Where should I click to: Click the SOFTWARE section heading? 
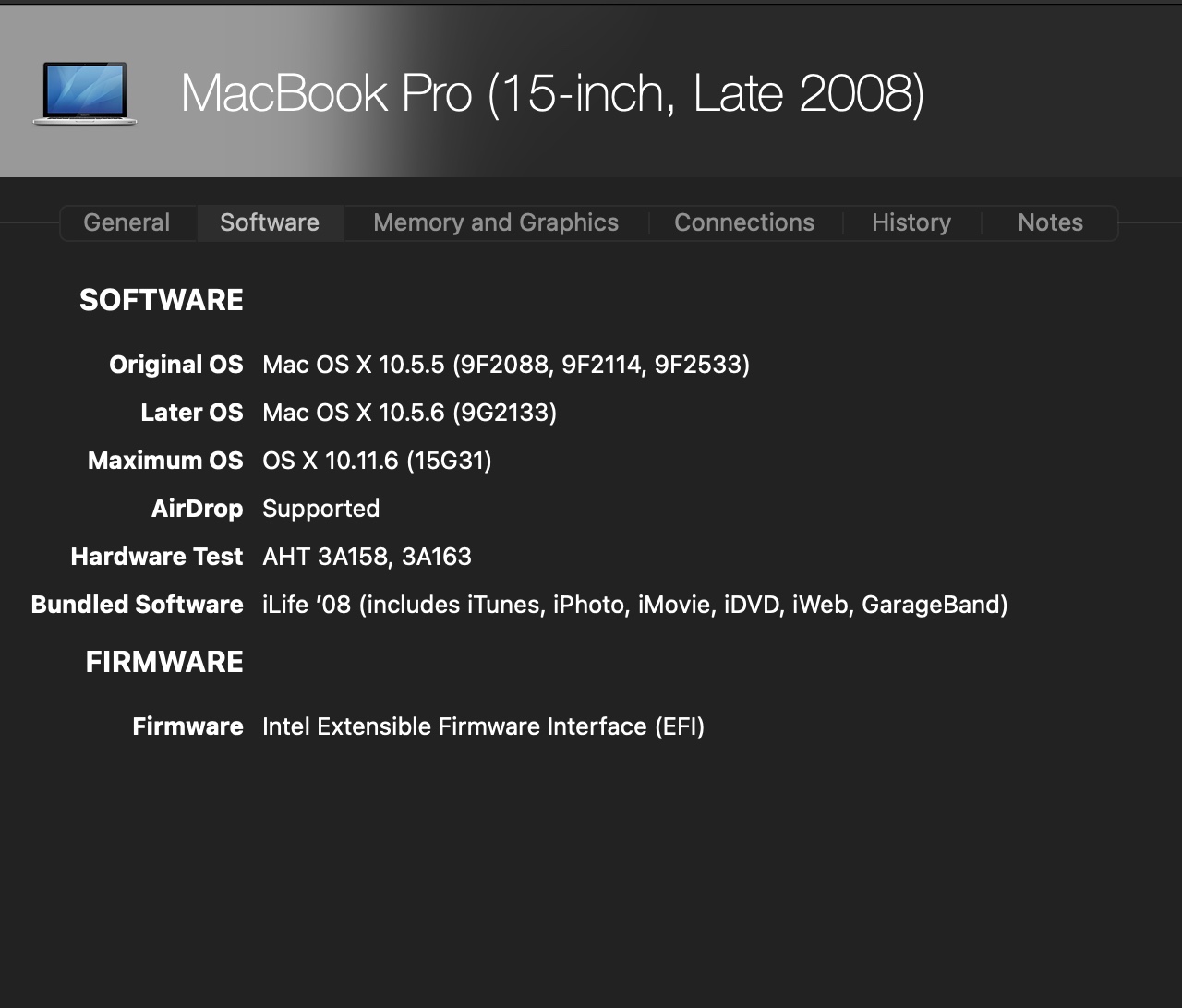tap(162, 300)
